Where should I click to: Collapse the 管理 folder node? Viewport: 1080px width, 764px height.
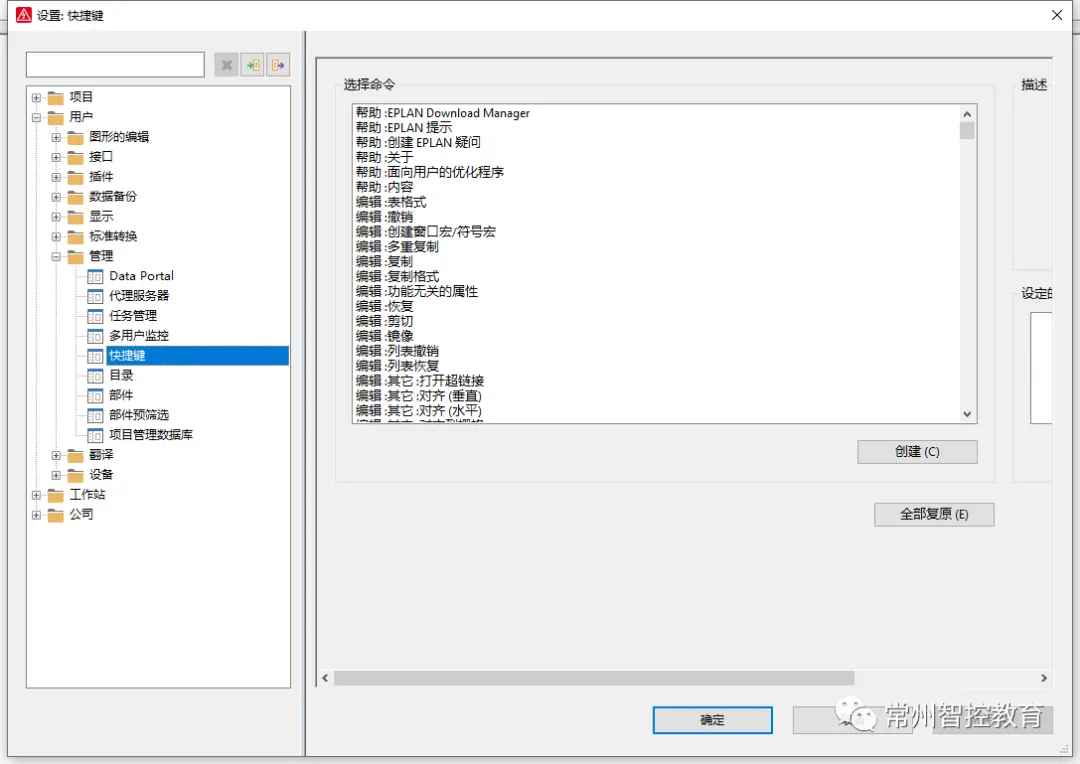click(56, 257)
